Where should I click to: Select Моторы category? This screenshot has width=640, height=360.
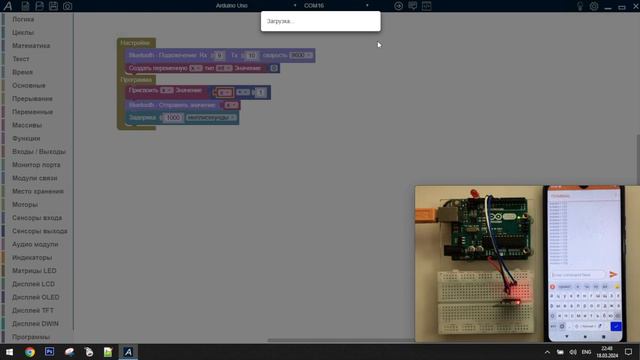point(25,204)
